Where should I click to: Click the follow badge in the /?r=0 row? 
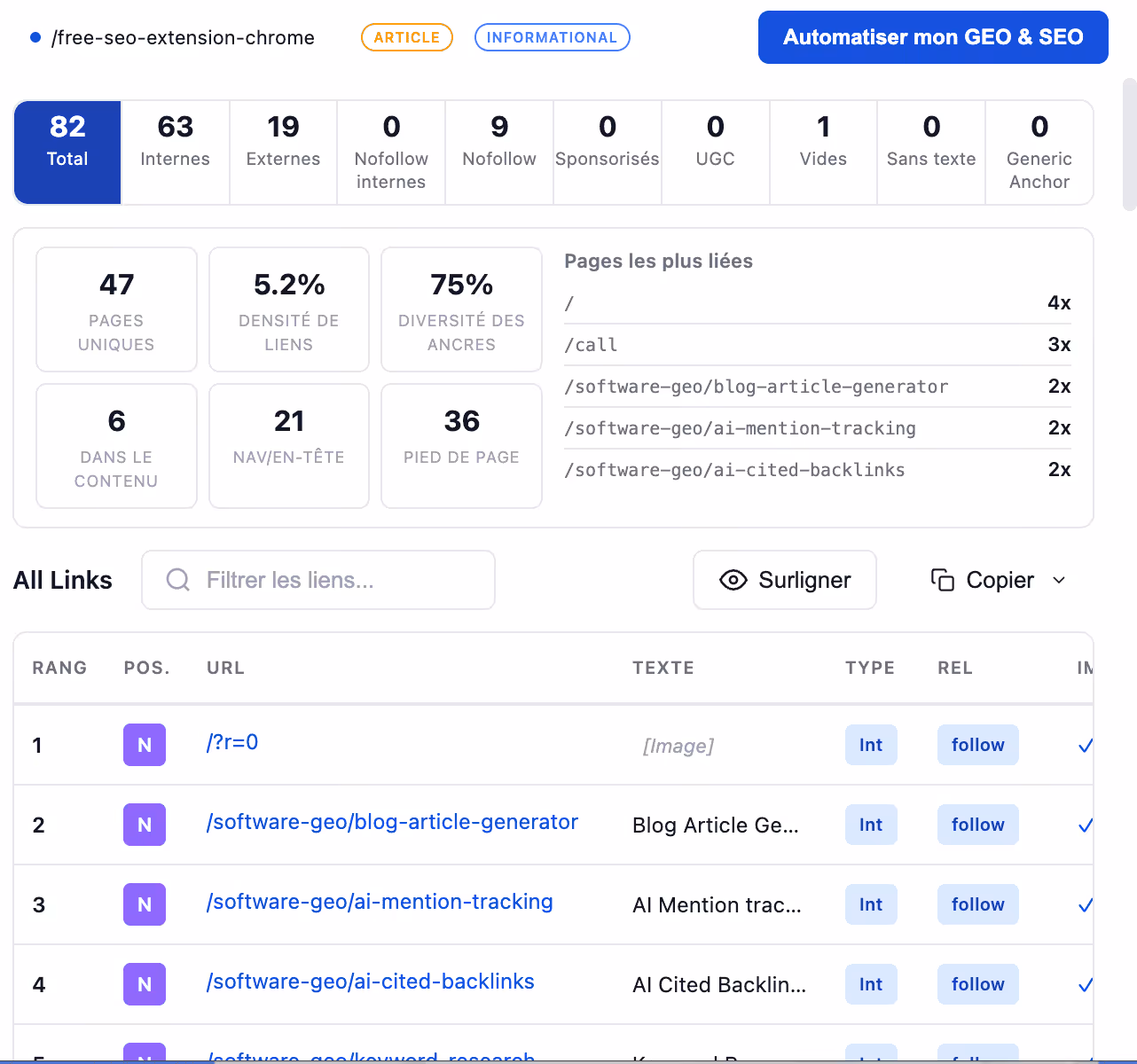coord(978,745)
